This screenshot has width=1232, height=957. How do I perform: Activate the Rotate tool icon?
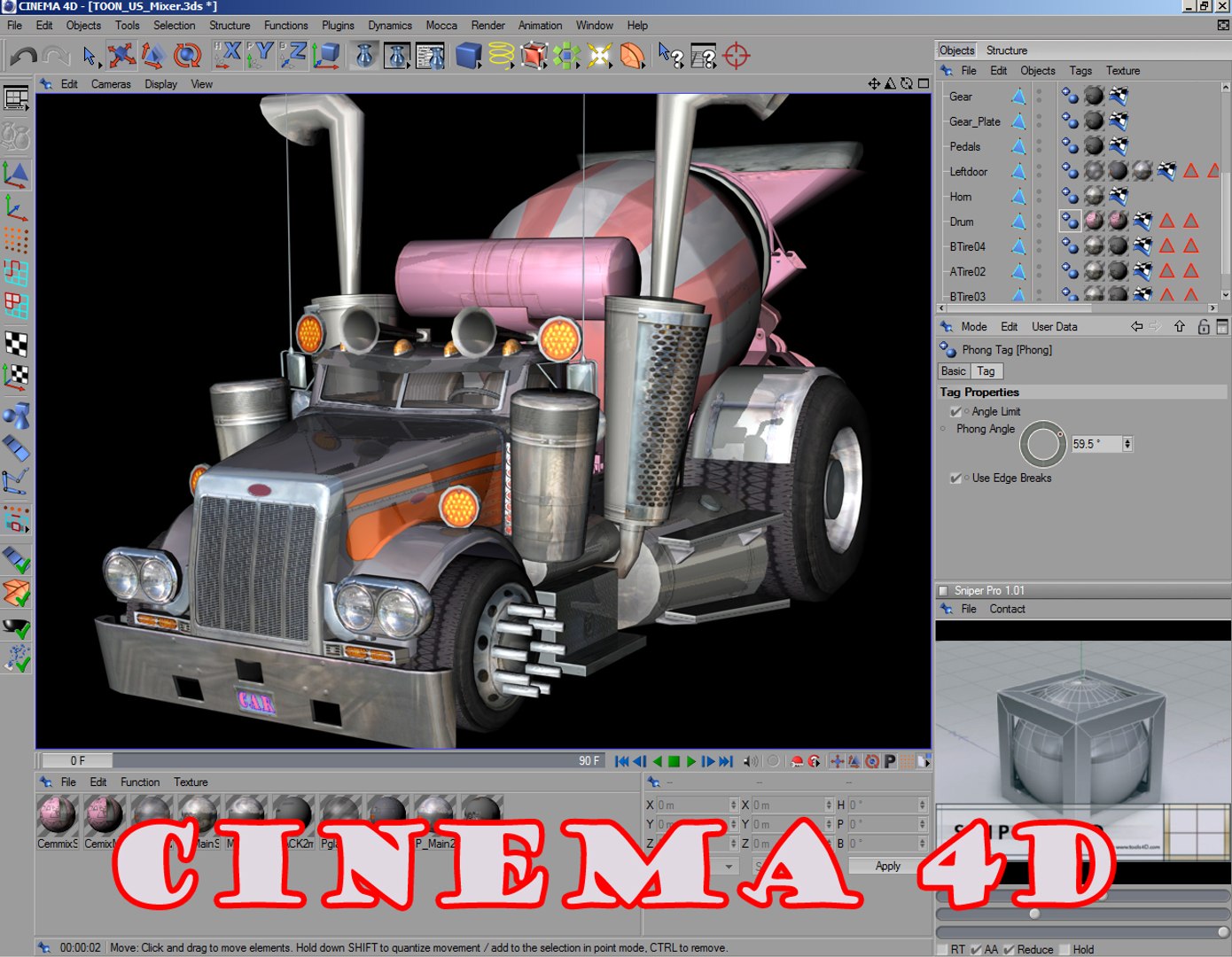(187, 56)
